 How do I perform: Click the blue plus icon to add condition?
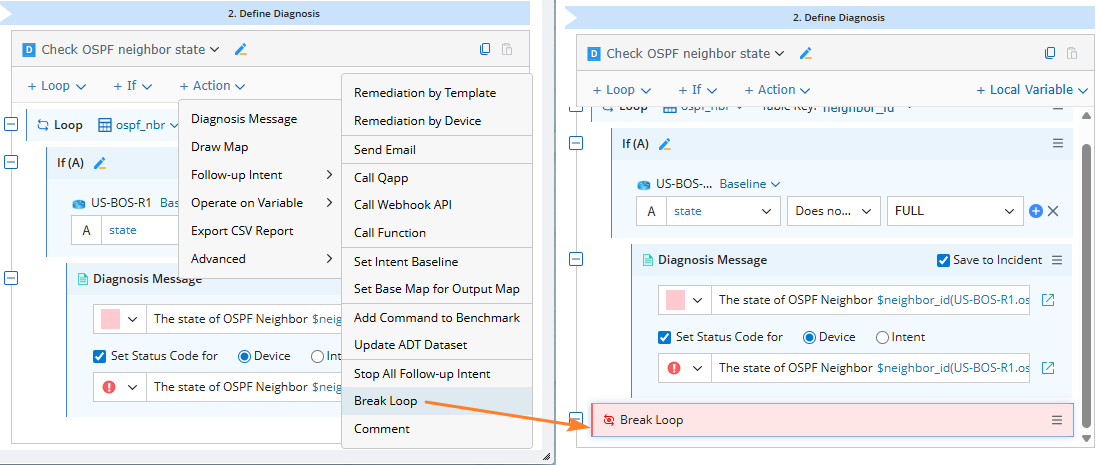pos(1036,211)
